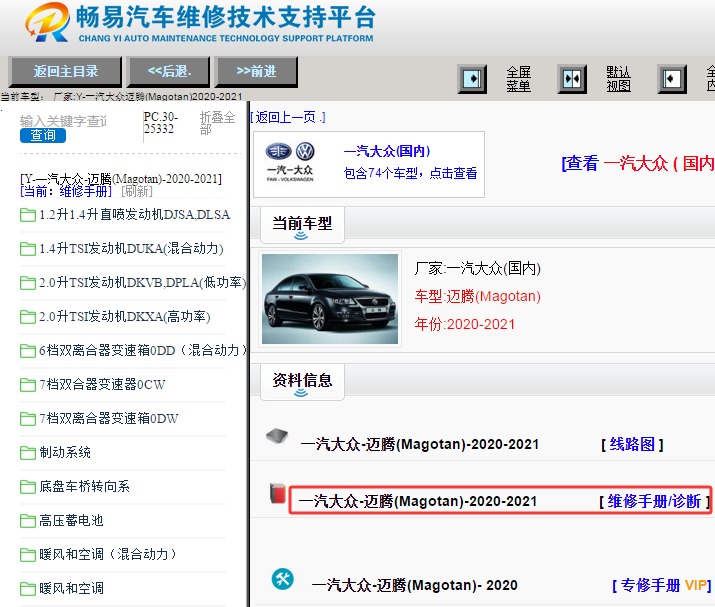Click the 返回主目录 button
The image size is (715, 607).
tap(65, 71)
